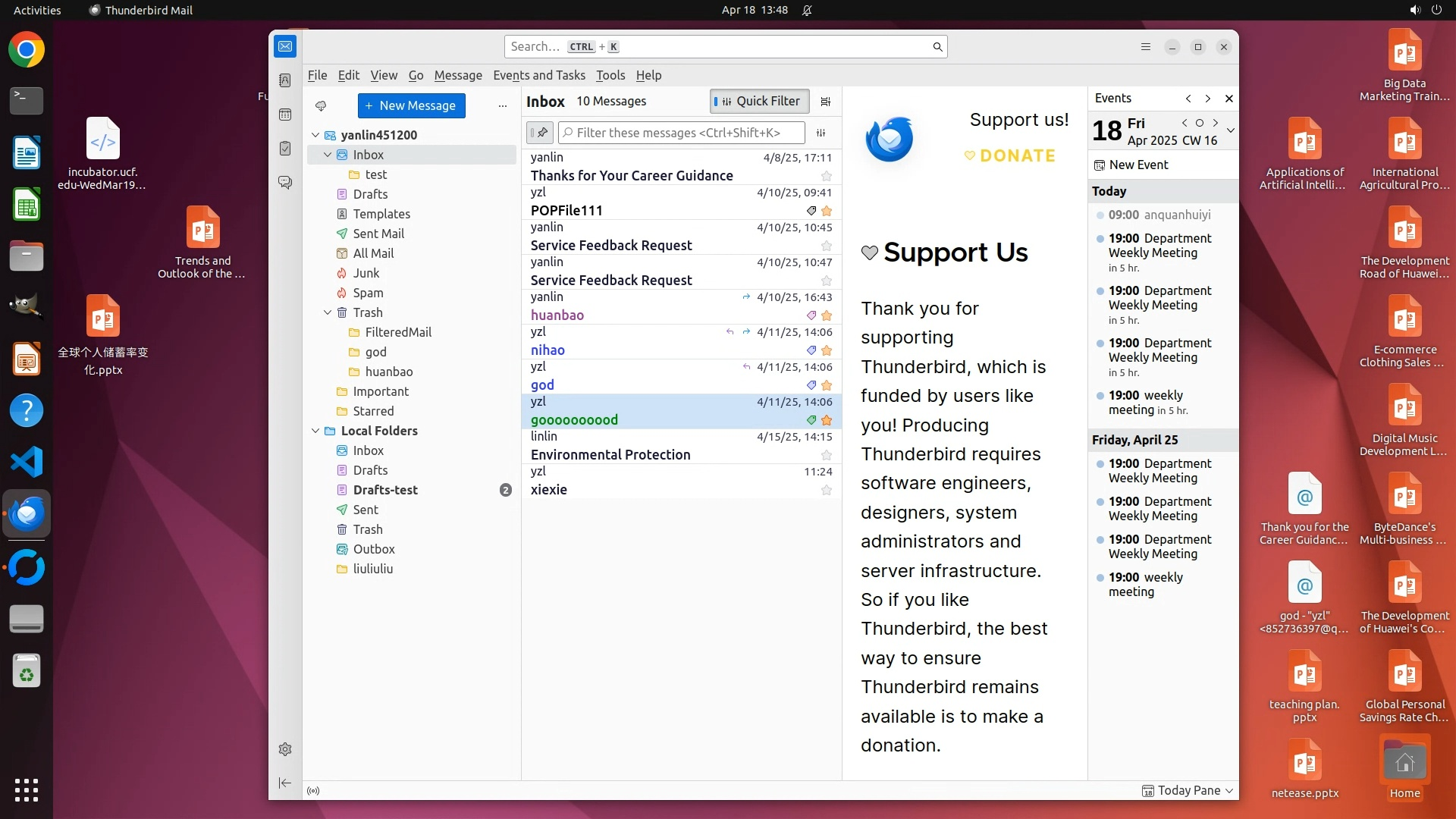Toggle keep filters applied pin button
The width and height of the screenshot is (1456, 819).
(540, 133)
